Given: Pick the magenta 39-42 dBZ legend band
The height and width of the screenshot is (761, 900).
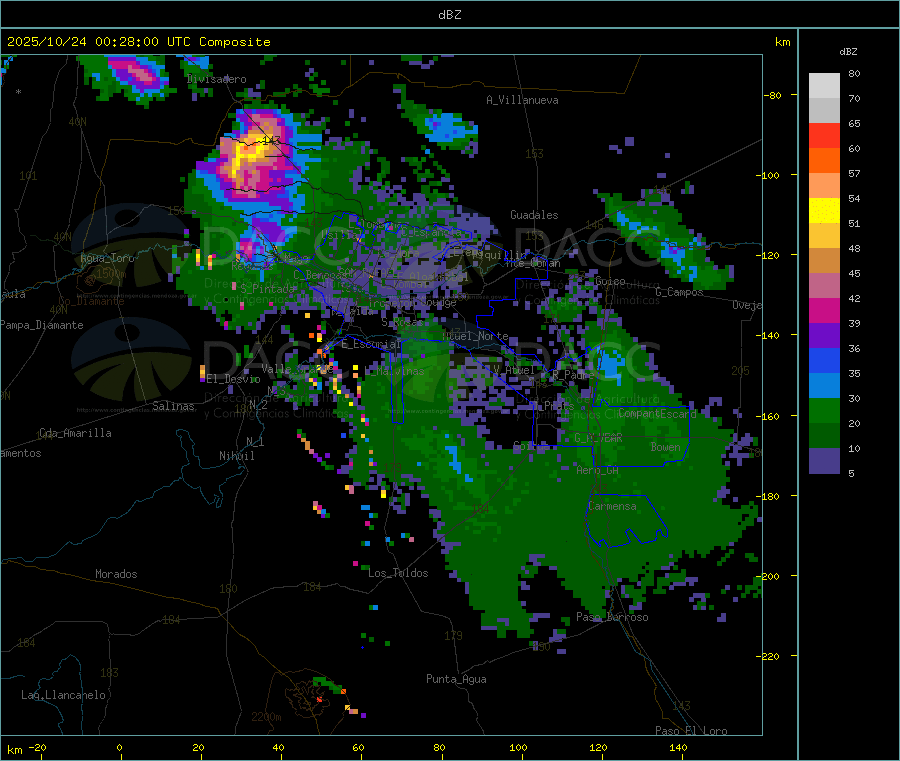Looking at the screenshot, I should [x=824, y=310].
